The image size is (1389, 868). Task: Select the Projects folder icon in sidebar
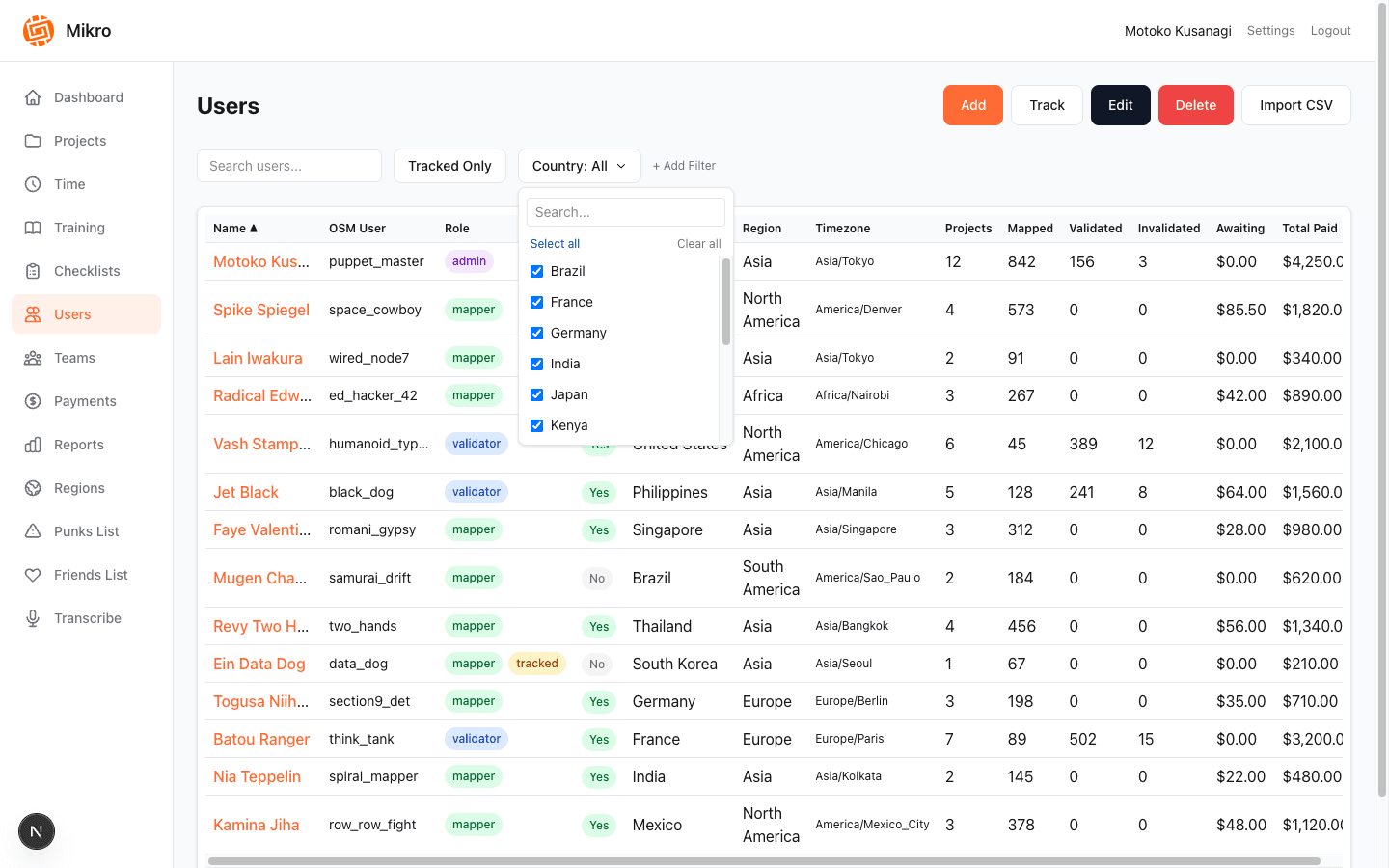[33, 141]
